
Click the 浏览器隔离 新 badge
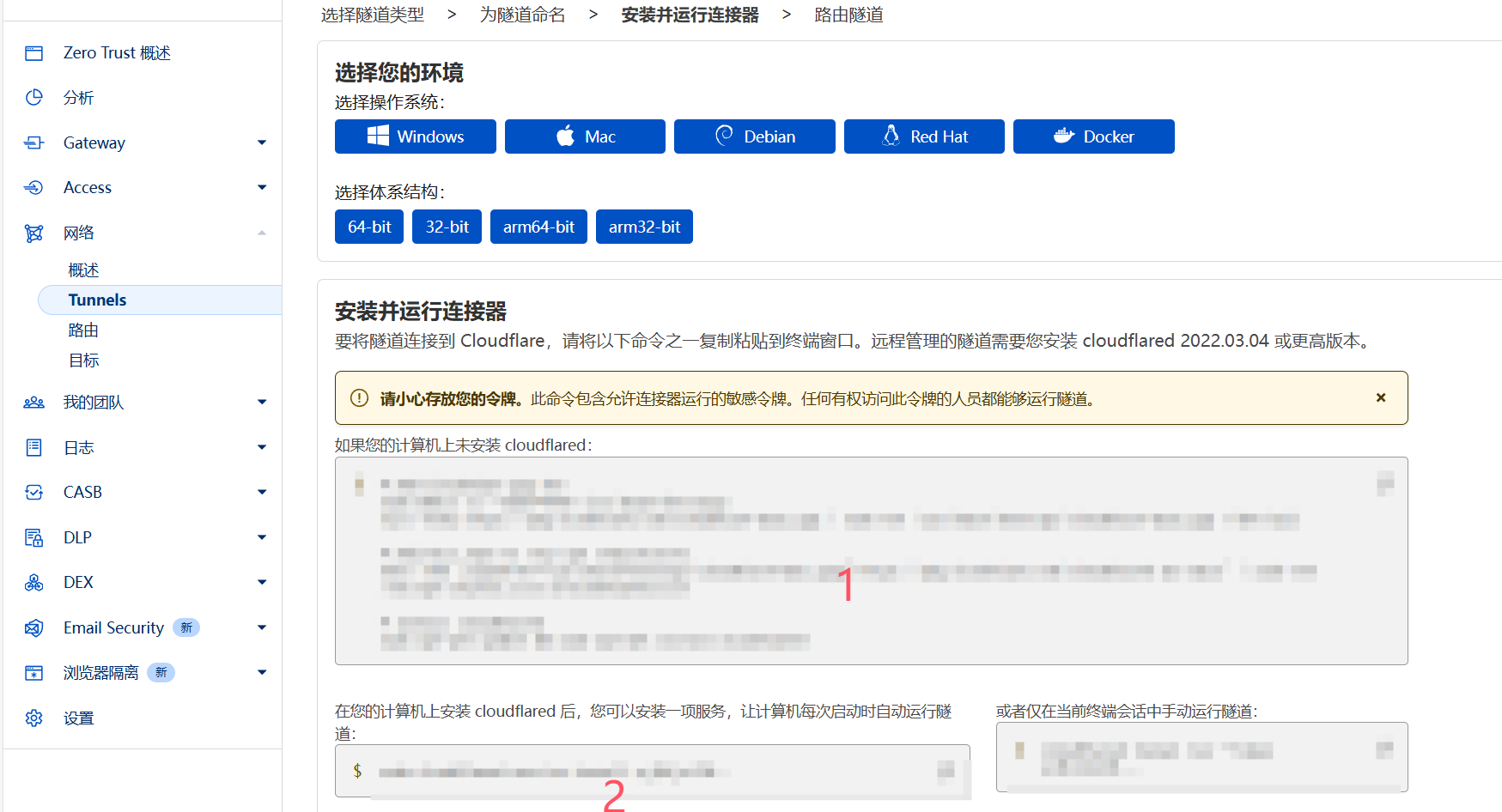(161, 672)
